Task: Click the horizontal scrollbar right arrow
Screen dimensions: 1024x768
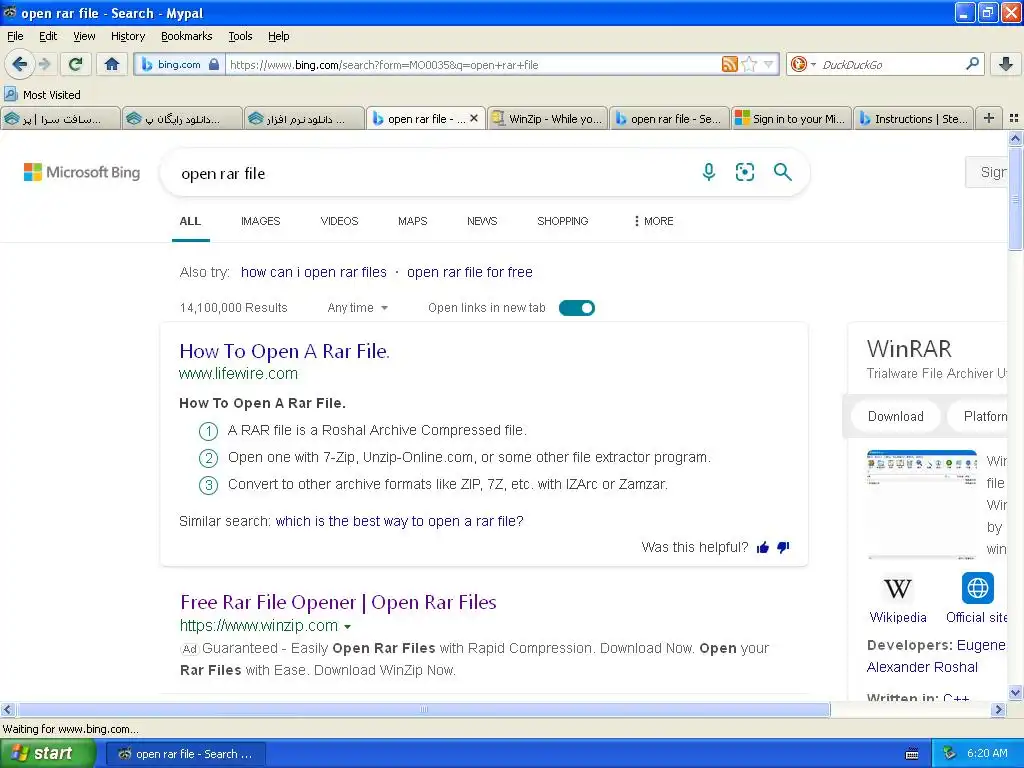Action: (x=999, y=709)
